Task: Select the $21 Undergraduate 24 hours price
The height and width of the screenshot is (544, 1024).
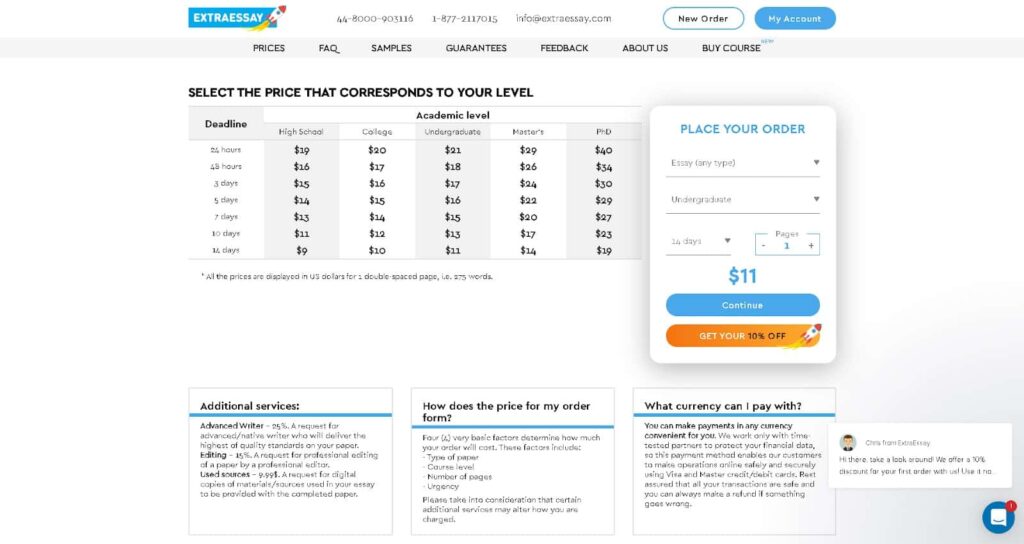Action: [453, 150]
